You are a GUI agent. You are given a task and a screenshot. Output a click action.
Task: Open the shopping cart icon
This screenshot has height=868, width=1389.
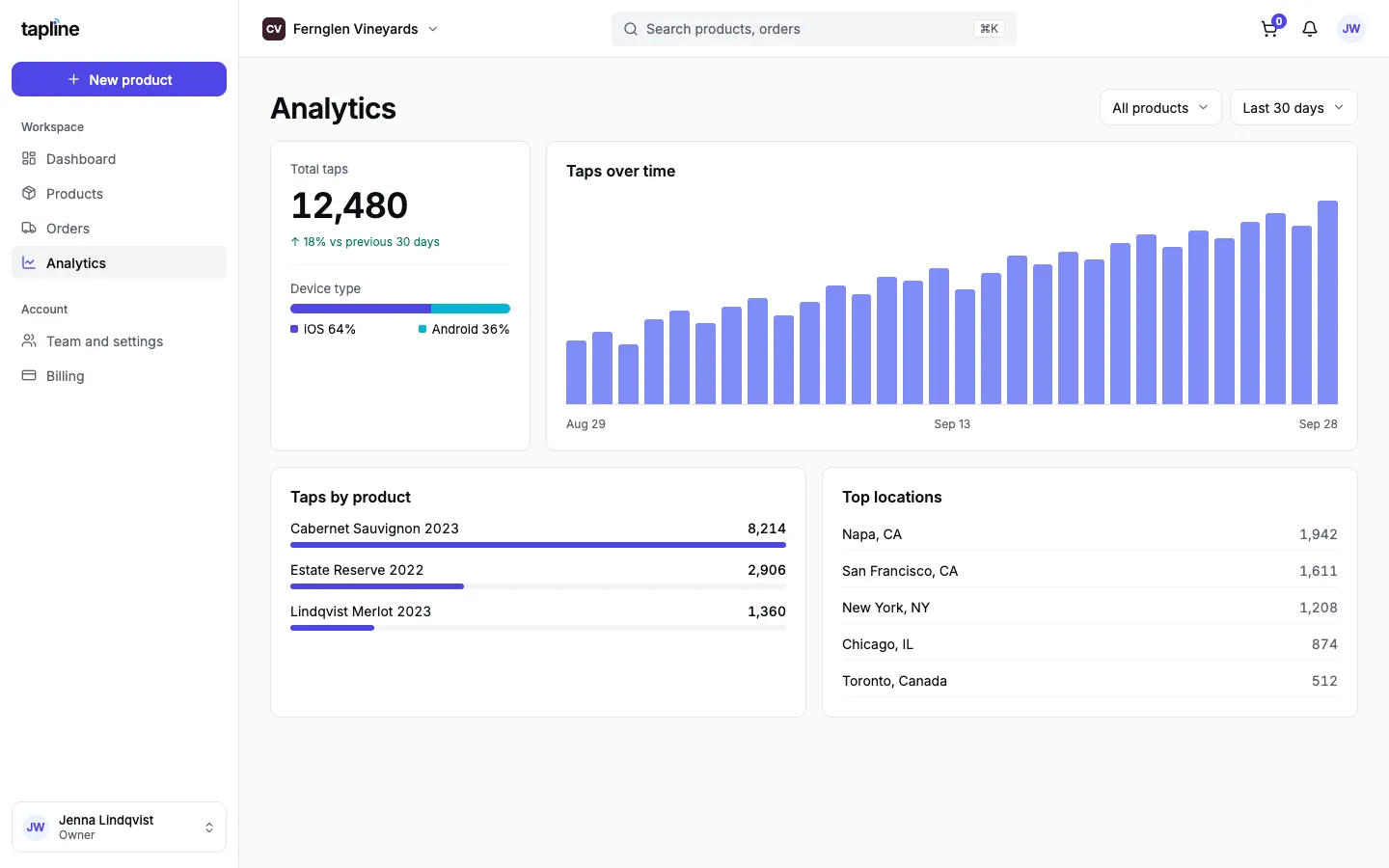(1269, 29)
